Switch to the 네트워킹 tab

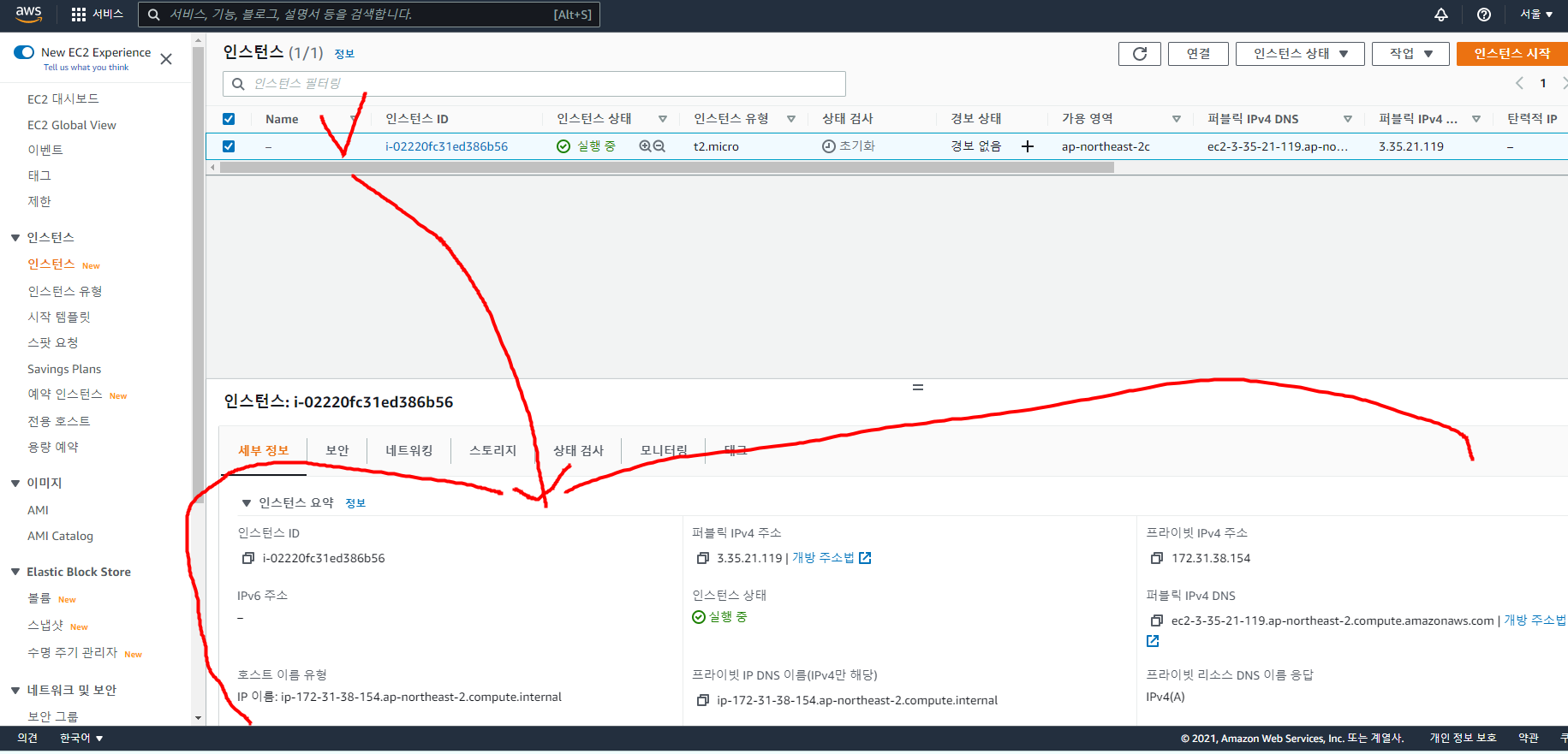click(x=409, y=450)
